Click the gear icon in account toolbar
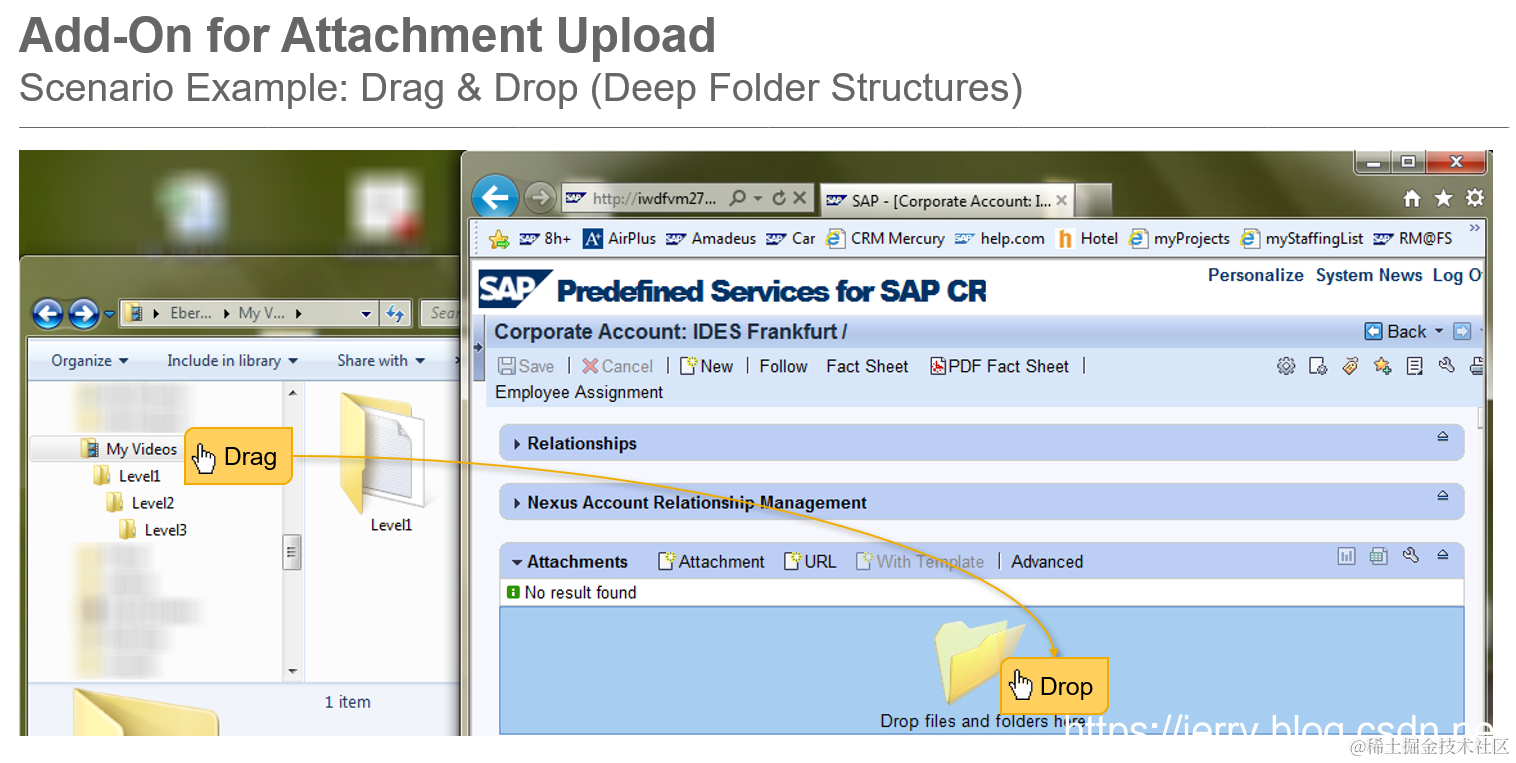Screen dimensions: 1516x763 click(1286, 366)
